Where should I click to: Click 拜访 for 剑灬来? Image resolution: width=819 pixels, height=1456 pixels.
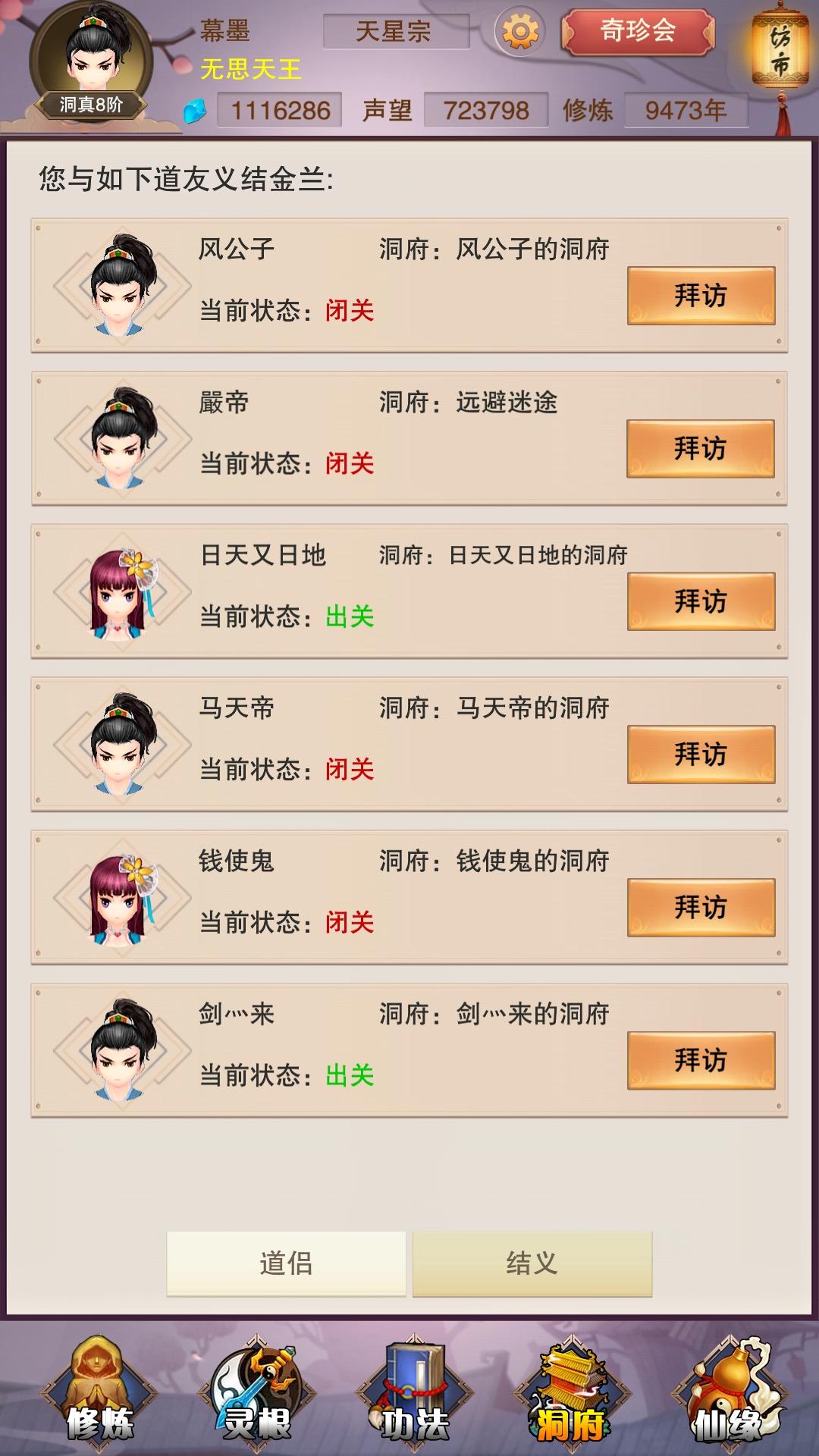pyautogui.click(x=701, y=1060)
